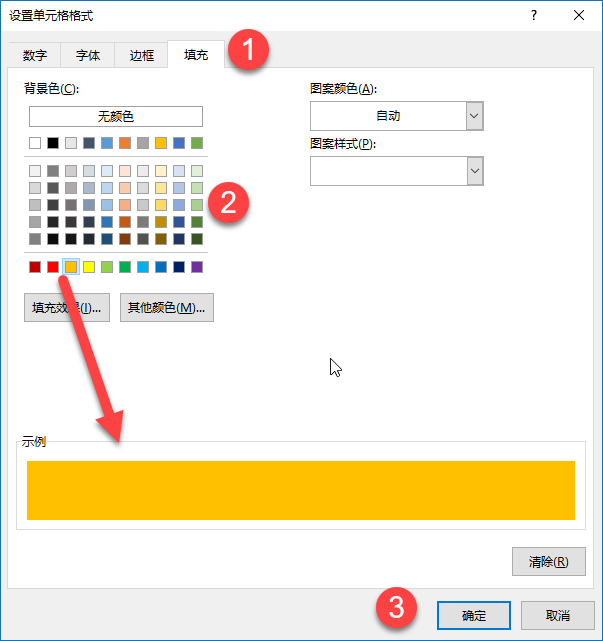Cancel the dialog with 取消
The image size is (603, 641).
point(558,615)
